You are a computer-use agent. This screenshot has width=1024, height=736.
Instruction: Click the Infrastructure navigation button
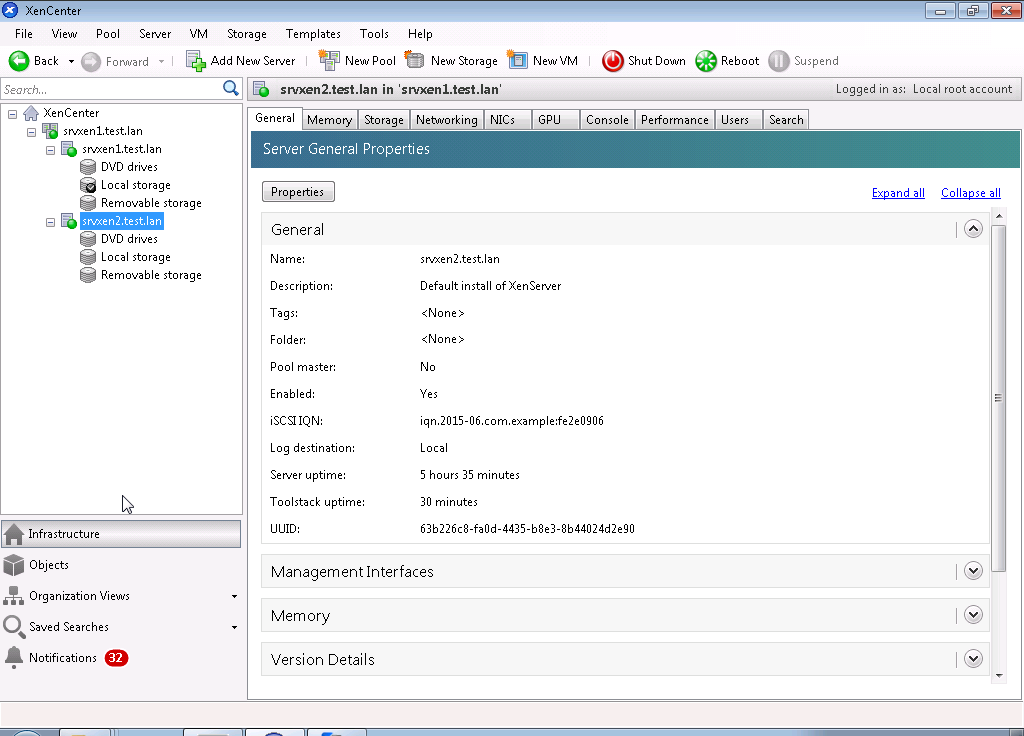(121, 534)
